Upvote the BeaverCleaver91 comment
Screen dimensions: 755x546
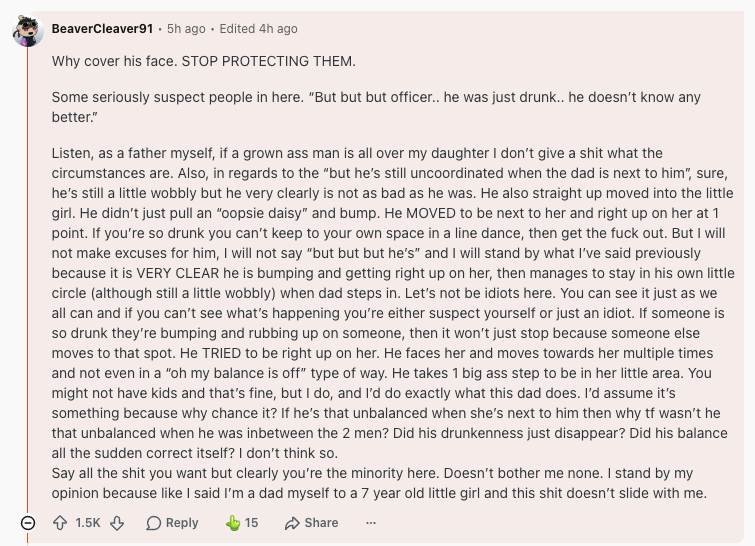pyautogui.click(x=60, y=523)
